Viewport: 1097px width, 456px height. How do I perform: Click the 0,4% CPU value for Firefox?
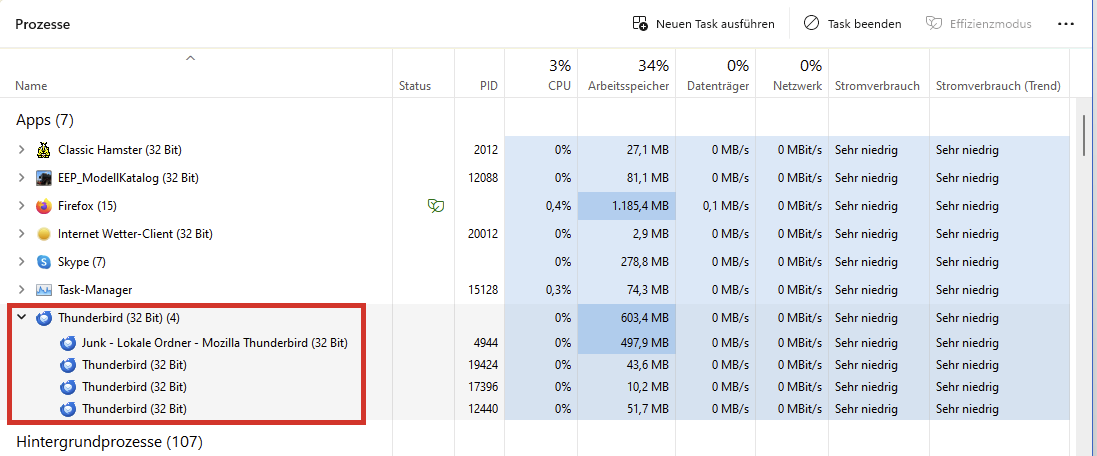558,206
